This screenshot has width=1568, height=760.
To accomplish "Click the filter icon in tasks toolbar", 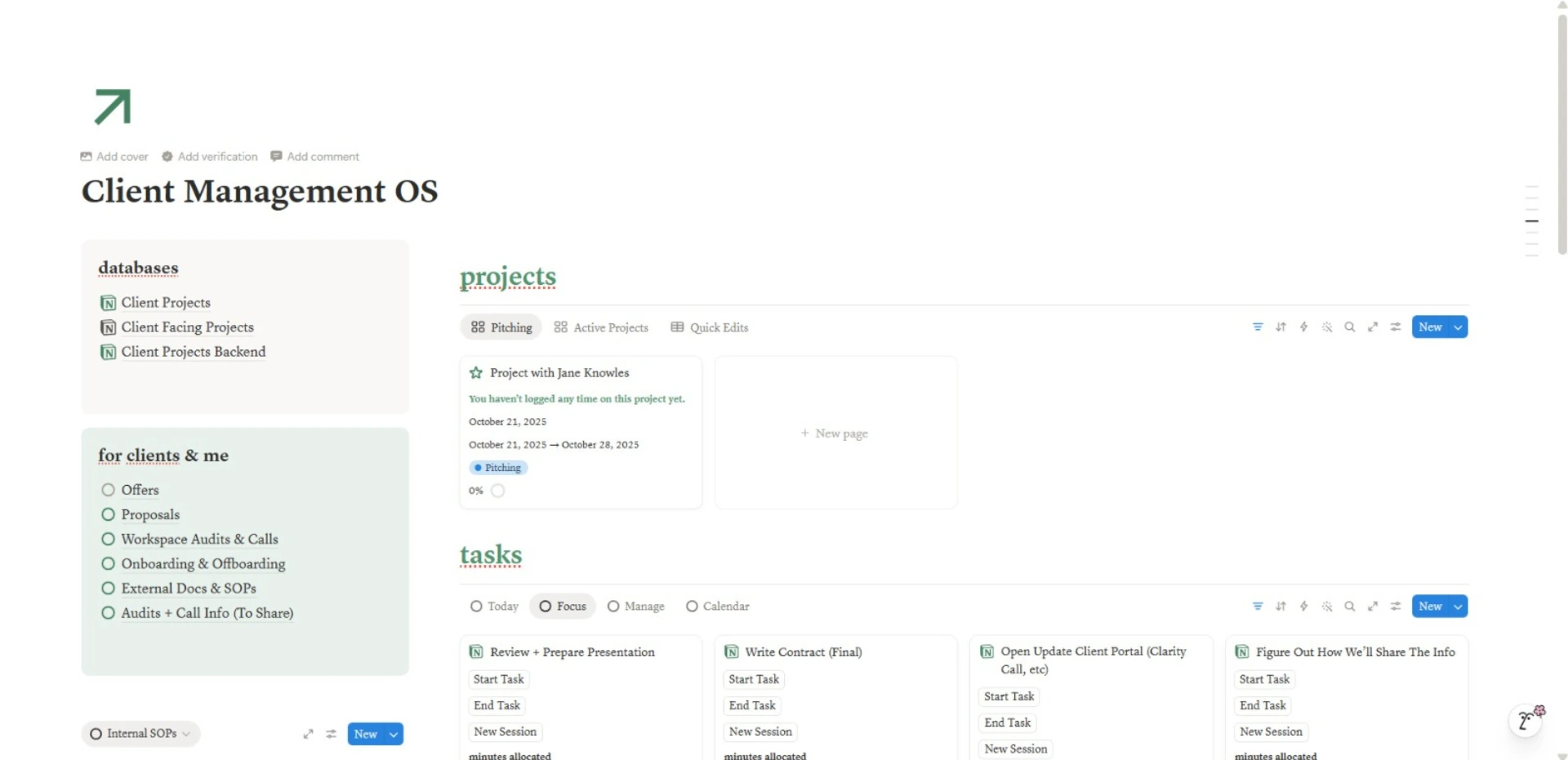I will pyautogui.click(x=1258, y=607).
